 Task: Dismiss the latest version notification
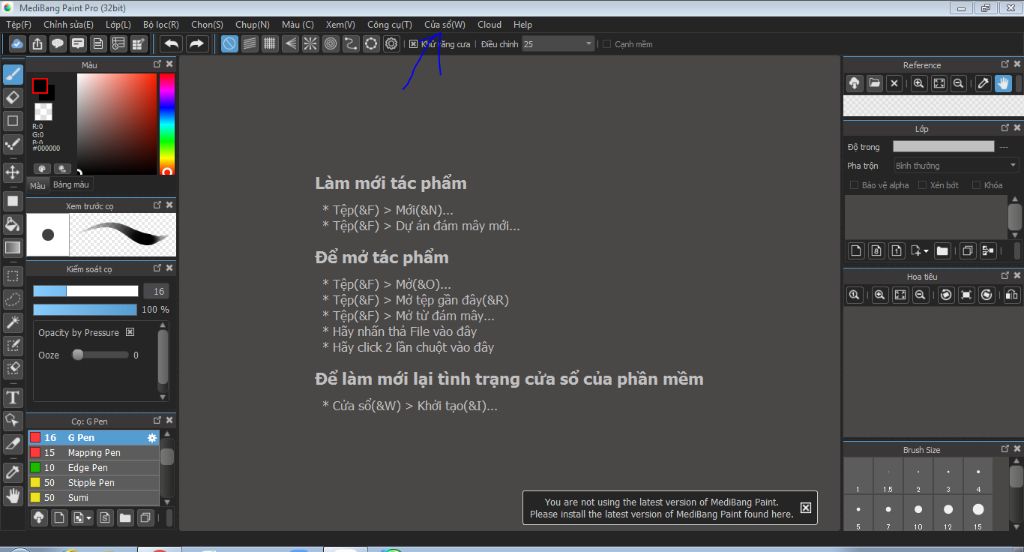pos(806,508)
